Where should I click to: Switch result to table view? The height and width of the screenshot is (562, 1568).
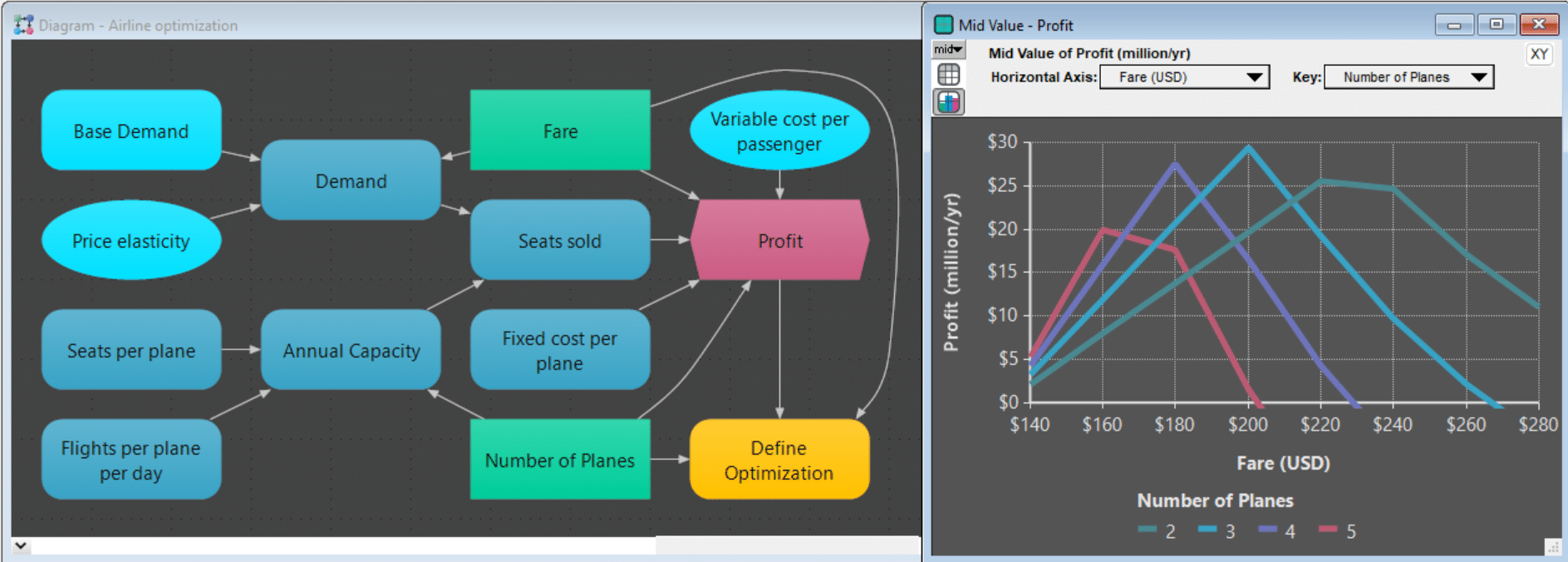[948, 75]
